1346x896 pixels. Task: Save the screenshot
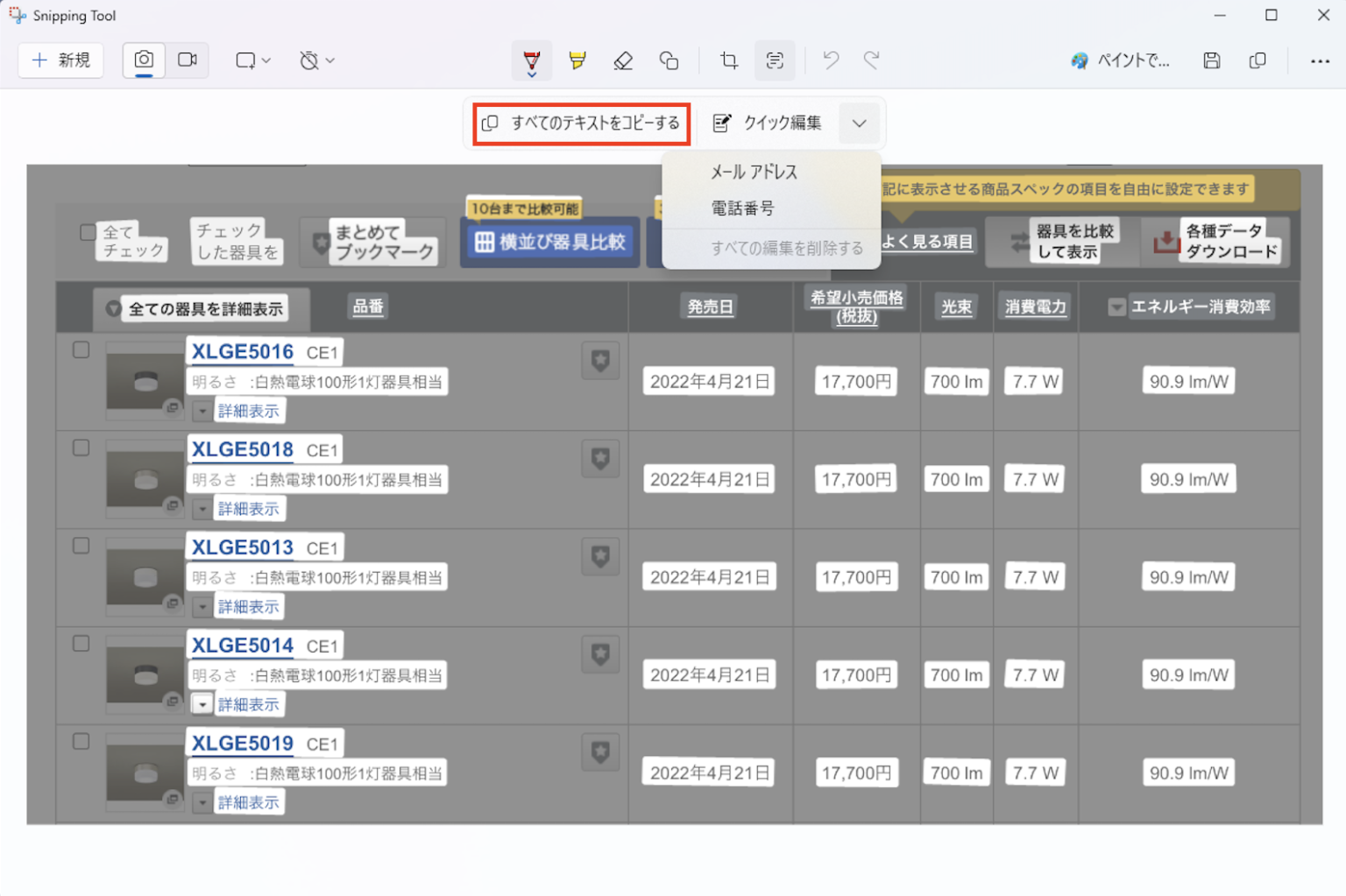coord(1212,60)
